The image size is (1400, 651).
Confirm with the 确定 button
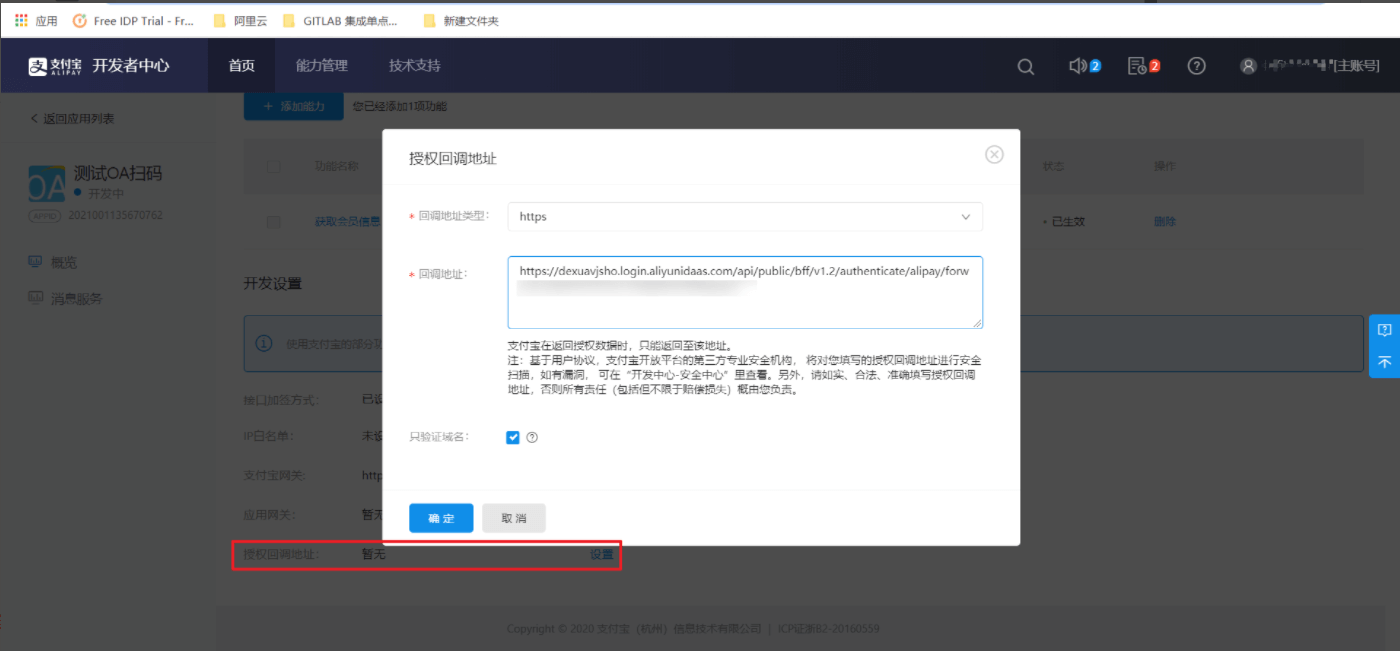click(441, 518)
